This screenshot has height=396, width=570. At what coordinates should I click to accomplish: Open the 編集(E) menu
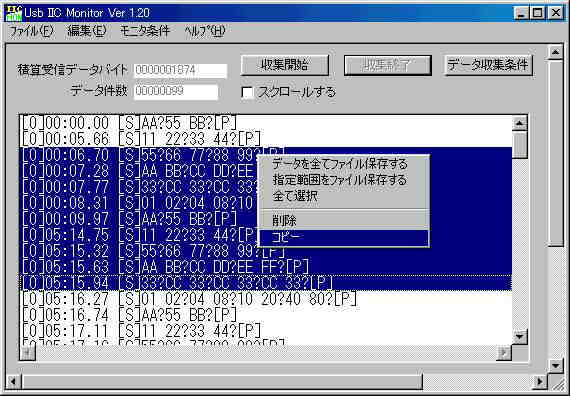tap(87, 31)
